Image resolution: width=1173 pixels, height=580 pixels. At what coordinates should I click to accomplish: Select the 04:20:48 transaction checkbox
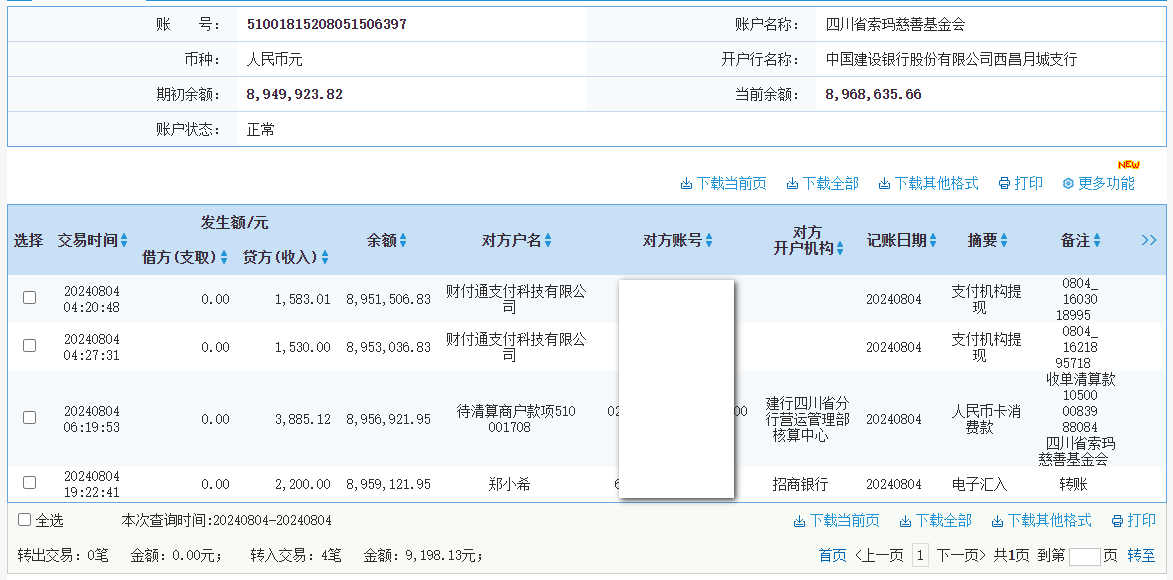coord(29,298)
